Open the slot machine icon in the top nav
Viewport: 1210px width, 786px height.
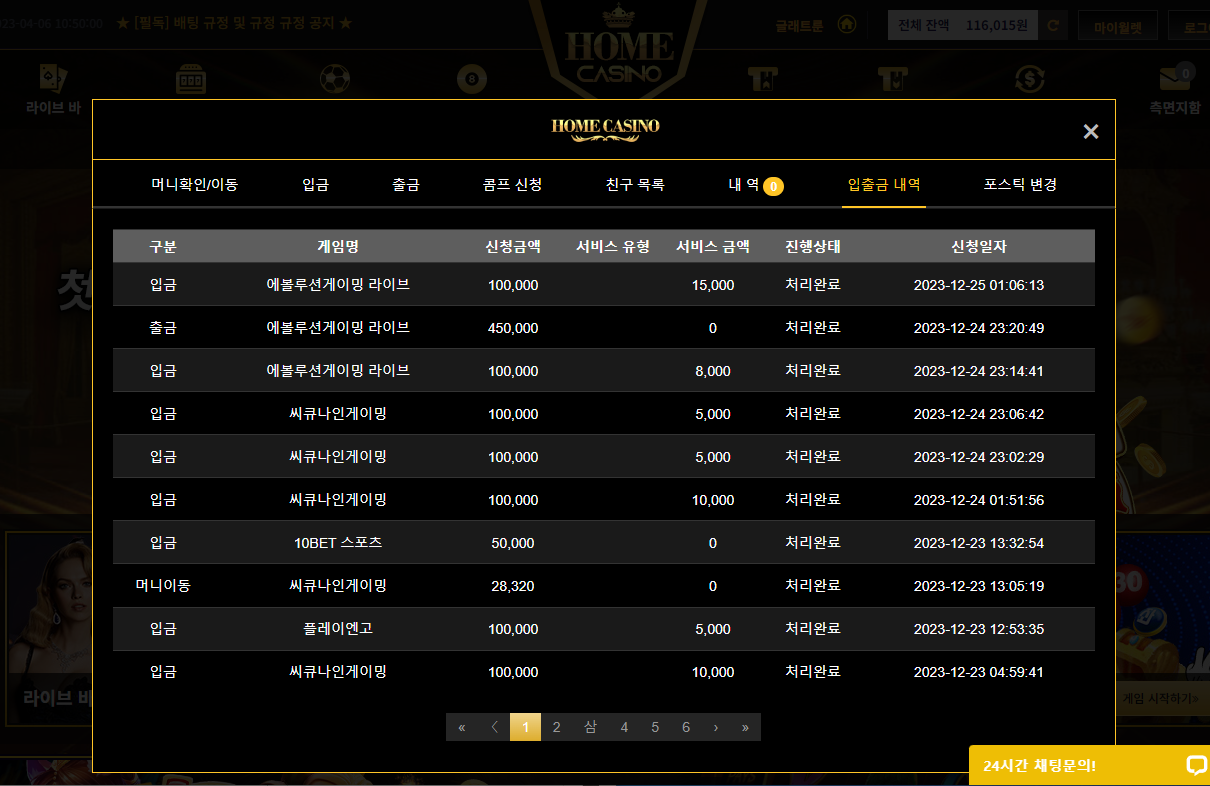pyautogui.click(x=191, y=79)
